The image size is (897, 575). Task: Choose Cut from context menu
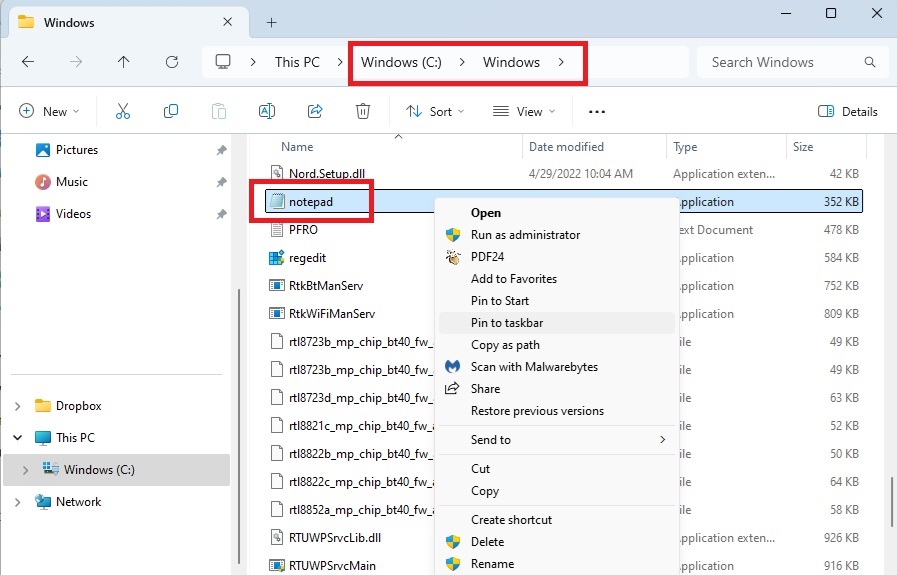[557, 469]
